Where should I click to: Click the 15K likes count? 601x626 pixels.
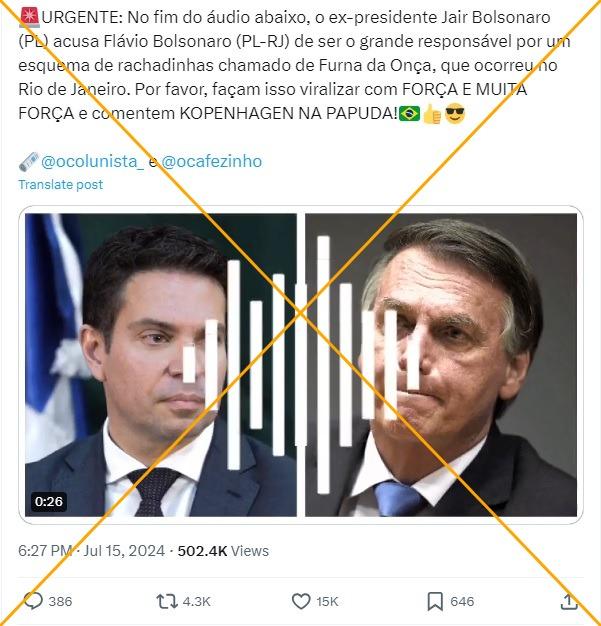click(x=327, y=601)
